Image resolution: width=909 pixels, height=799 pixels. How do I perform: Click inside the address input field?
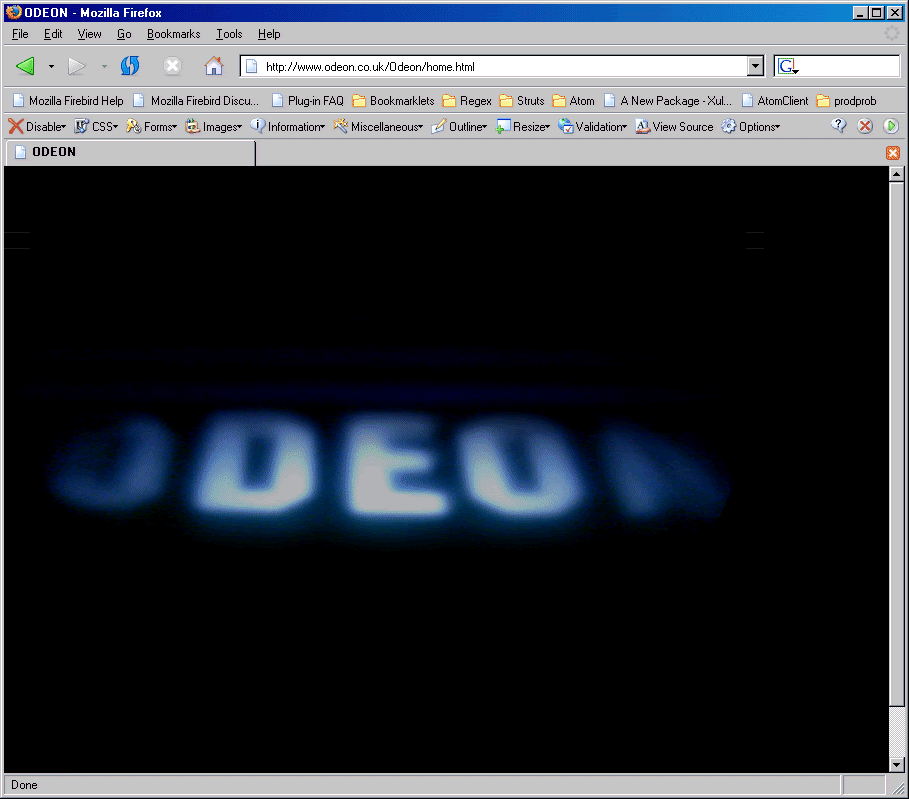tap(450, 66)
